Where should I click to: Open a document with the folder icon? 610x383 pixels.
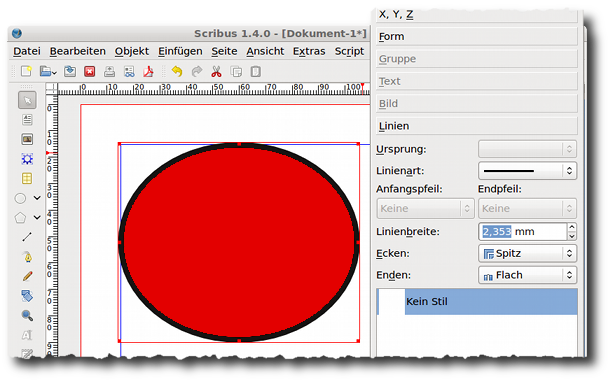pyautogui.click(x=45, y=71)
